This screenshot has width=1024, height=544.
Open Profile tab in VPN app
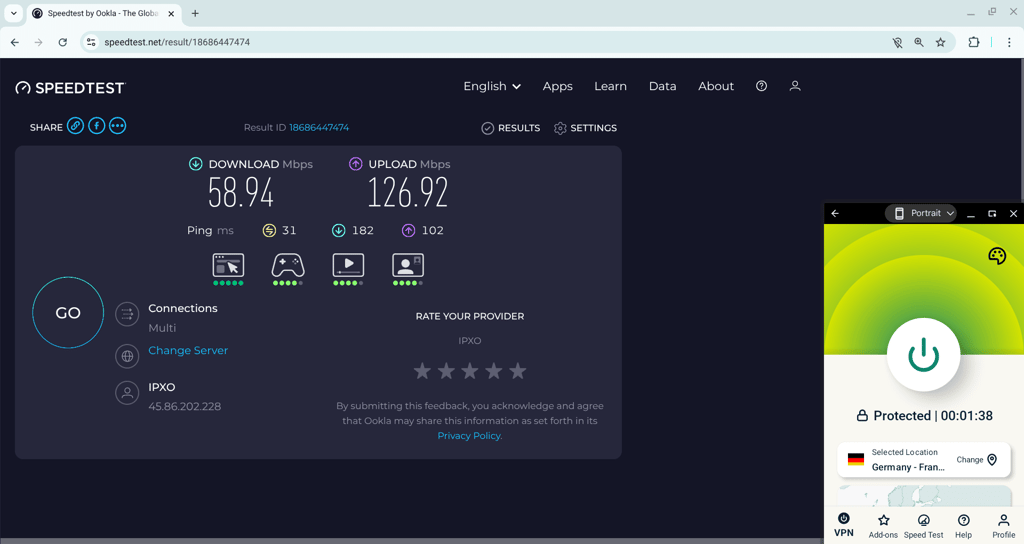(1004, 526)
